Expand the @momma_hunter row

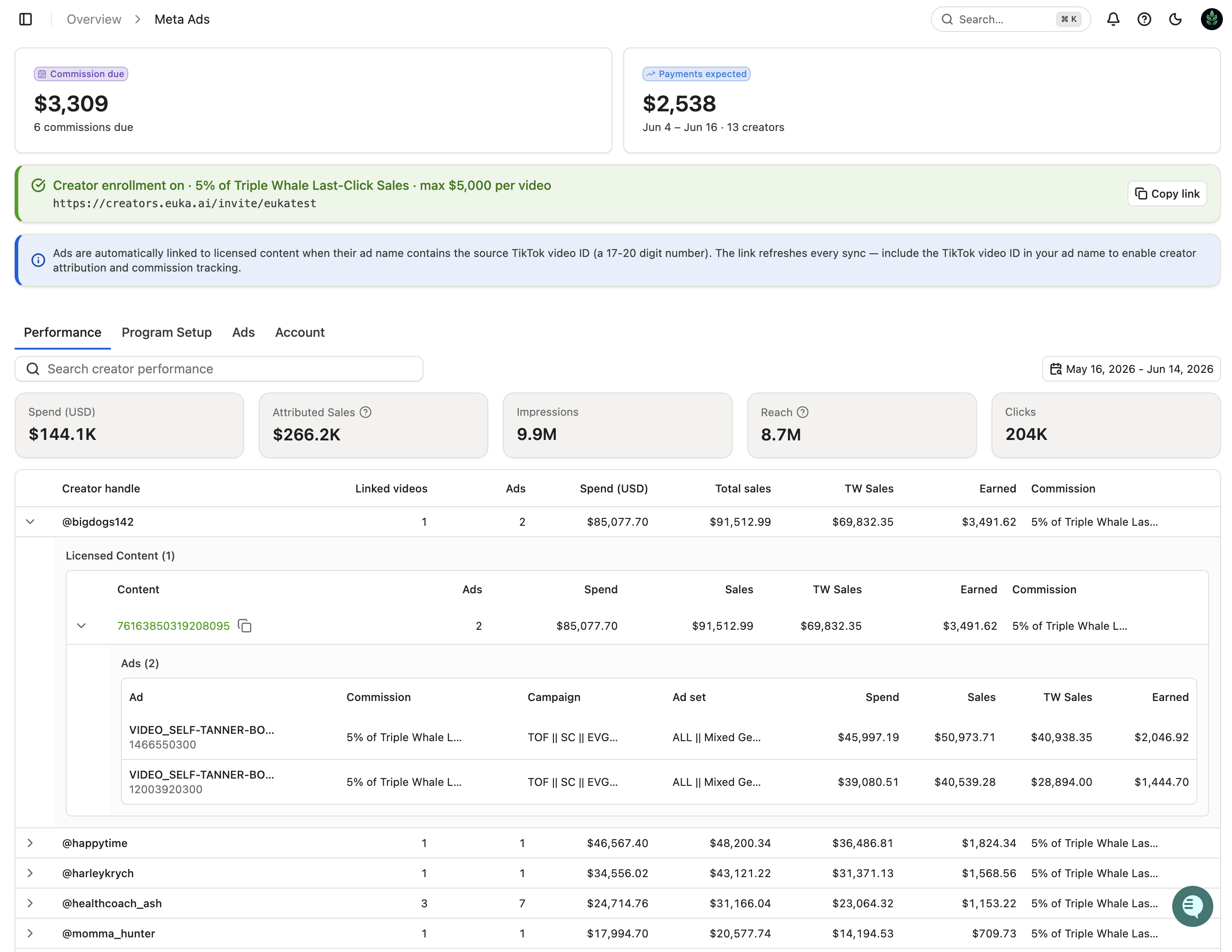coord(31,933)
